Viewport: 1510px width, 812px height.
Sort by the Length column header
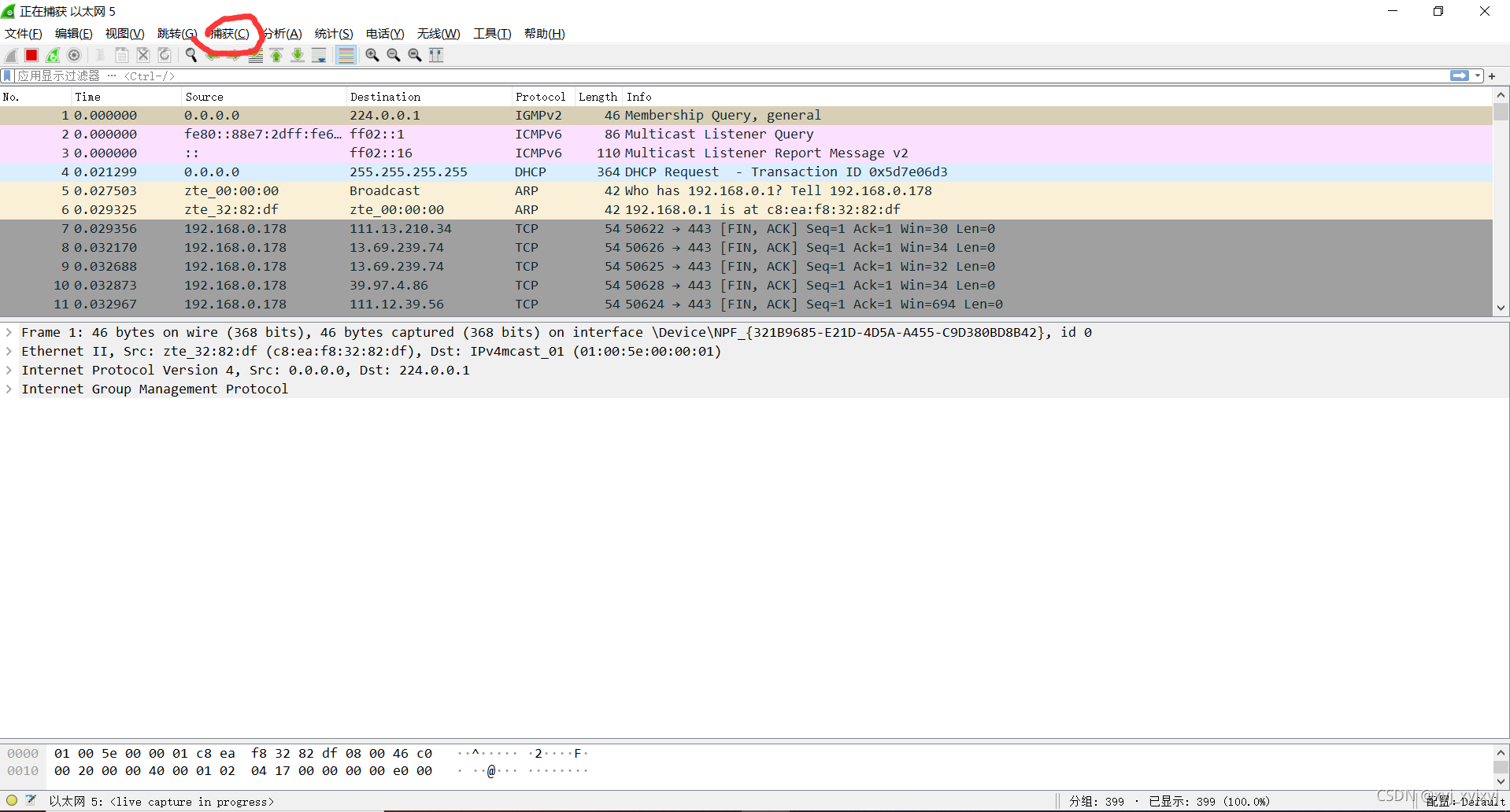click(598, 97)
